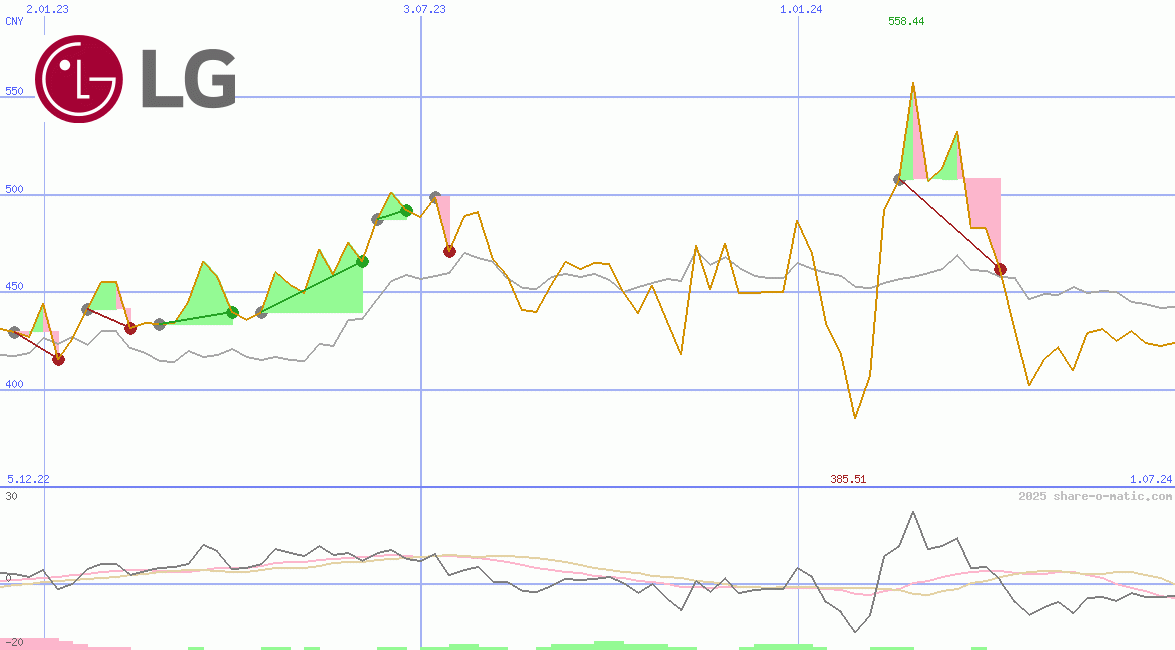Click the 385.51 low price label
This screenshot has width=1175, height=650.
pos(847,480)
